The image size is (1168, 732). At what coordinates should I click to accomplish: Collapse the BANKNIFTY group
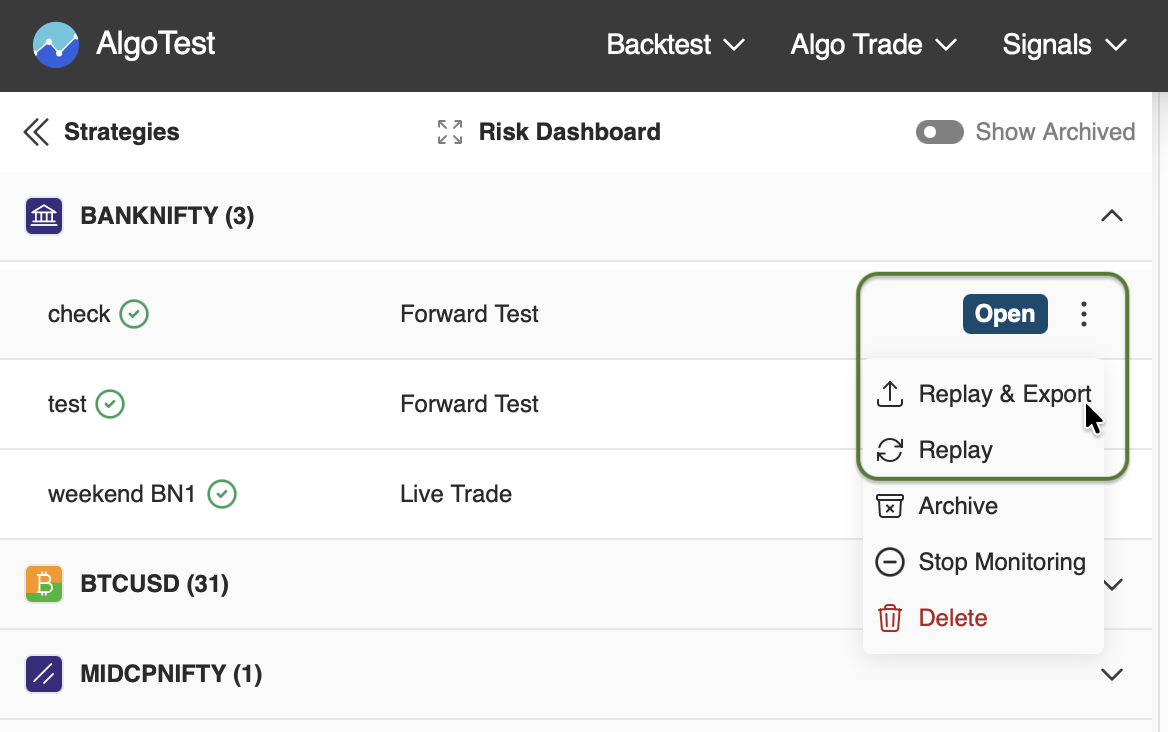(x=1111, y=216)
